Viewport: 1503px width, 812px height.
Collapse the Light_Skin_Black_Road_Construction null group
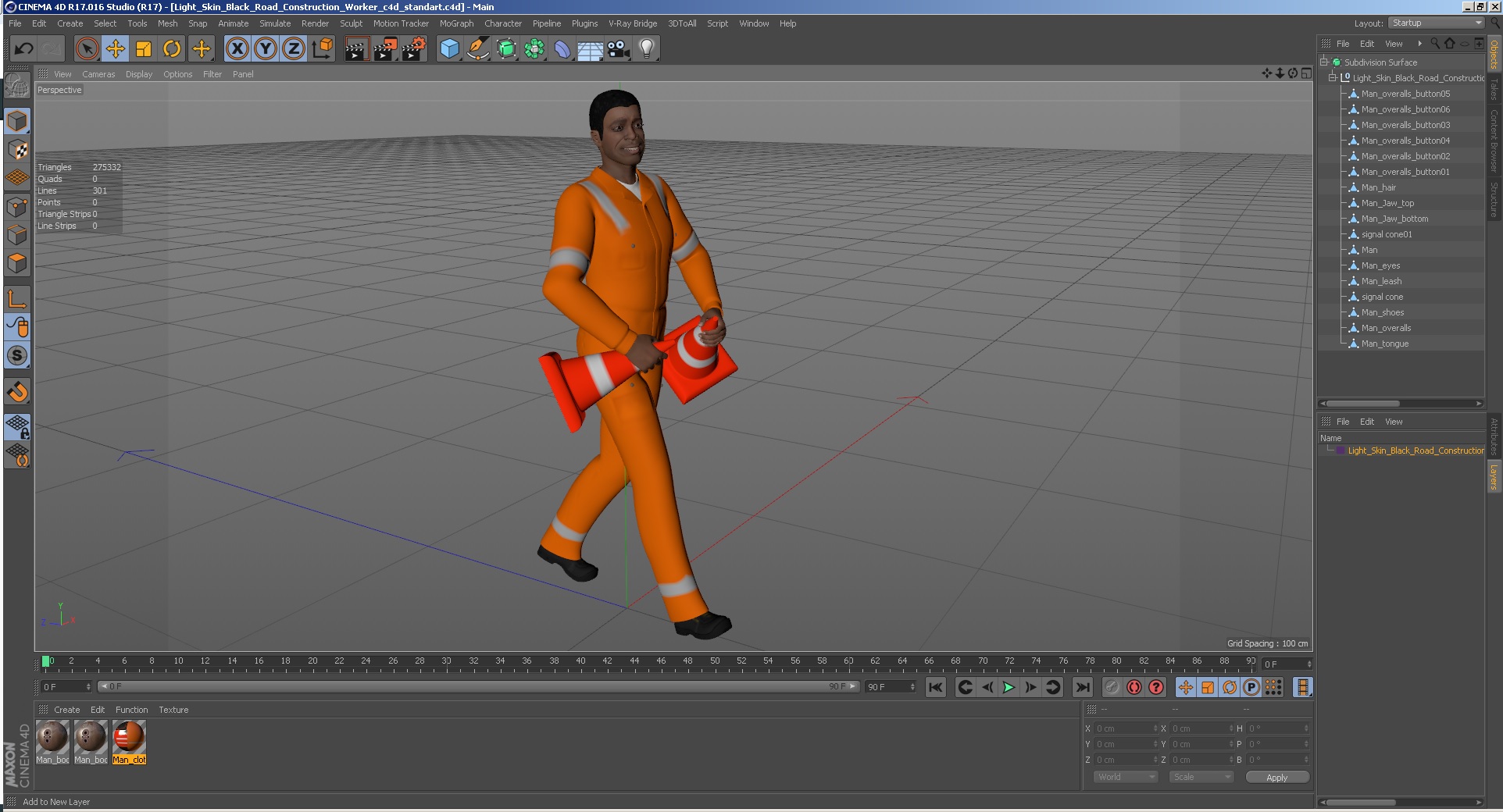(x=1333, y=77)
